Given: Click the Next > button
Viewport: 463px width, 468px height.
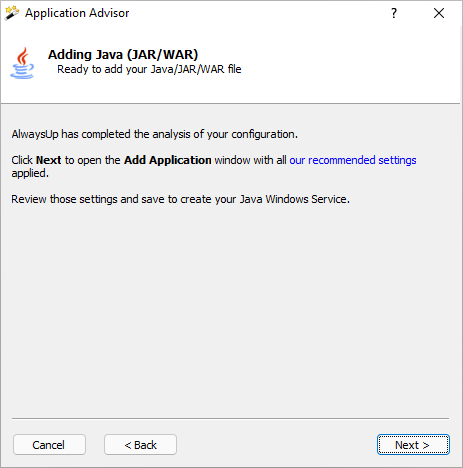Looking at the screenshot, I should click(413, 445).
